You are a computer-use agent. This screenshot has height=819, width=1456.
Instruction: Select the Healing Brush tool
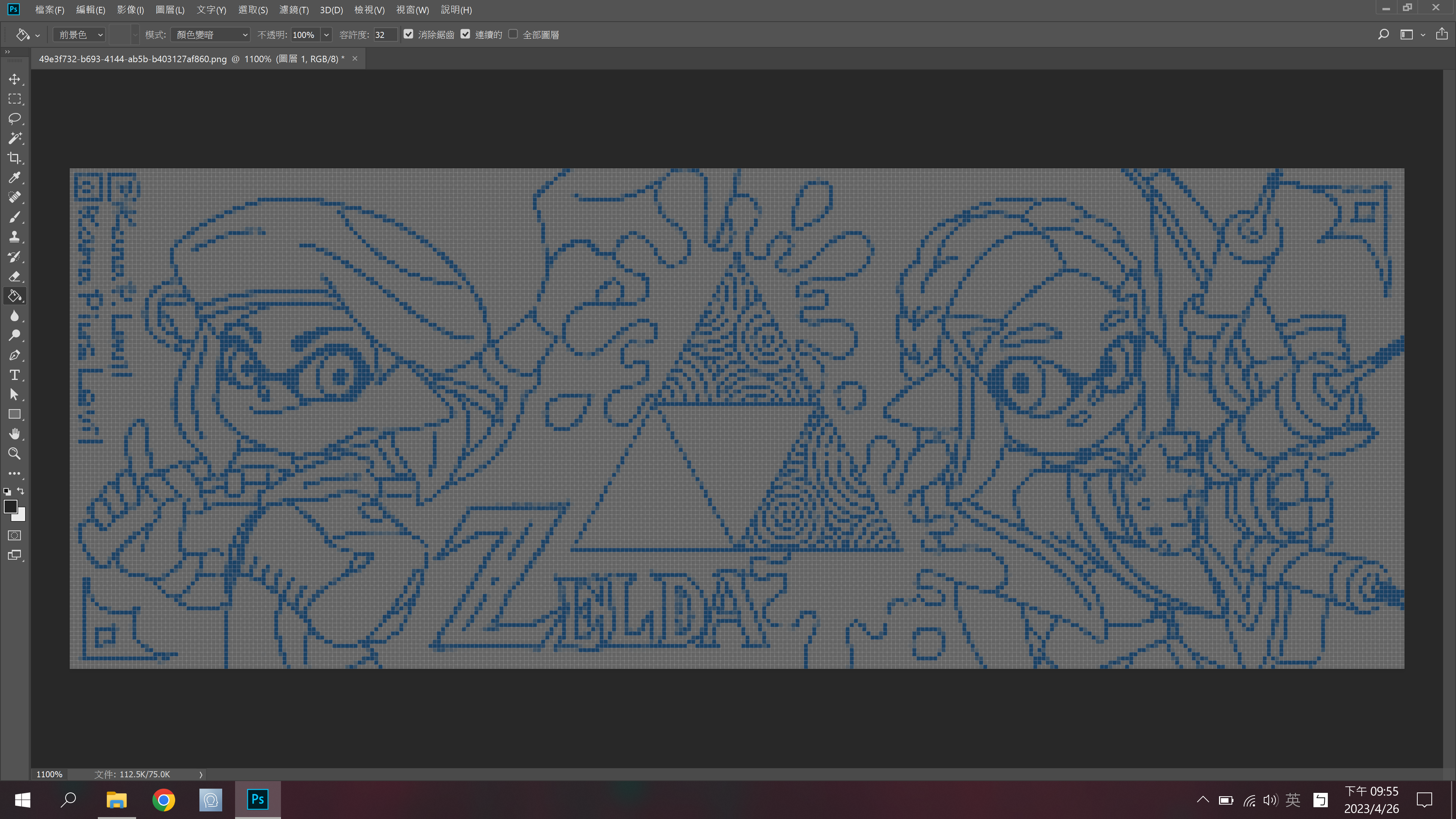click(15, 197)
